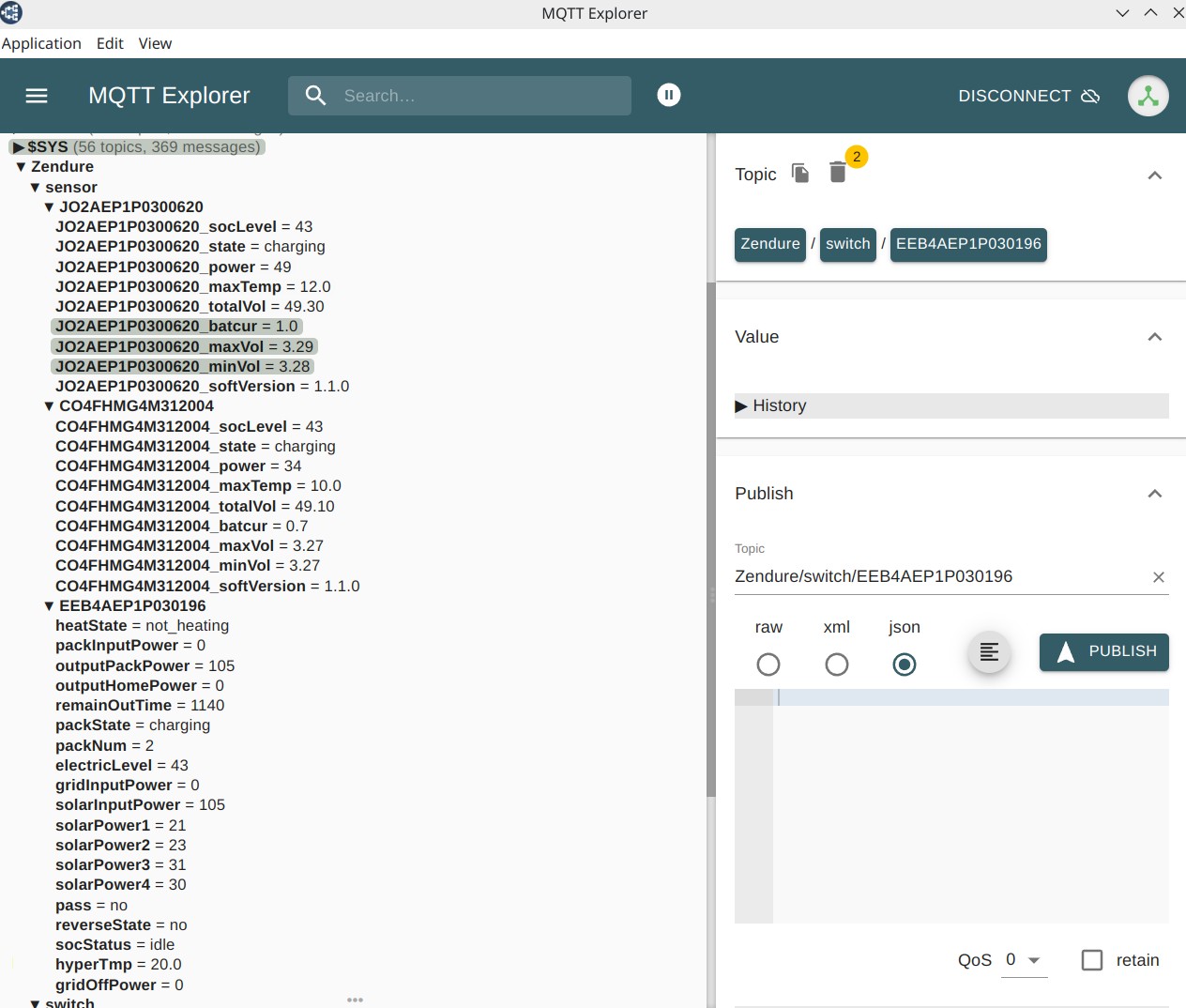Click the DISCONNECT button

(1028, 96)
